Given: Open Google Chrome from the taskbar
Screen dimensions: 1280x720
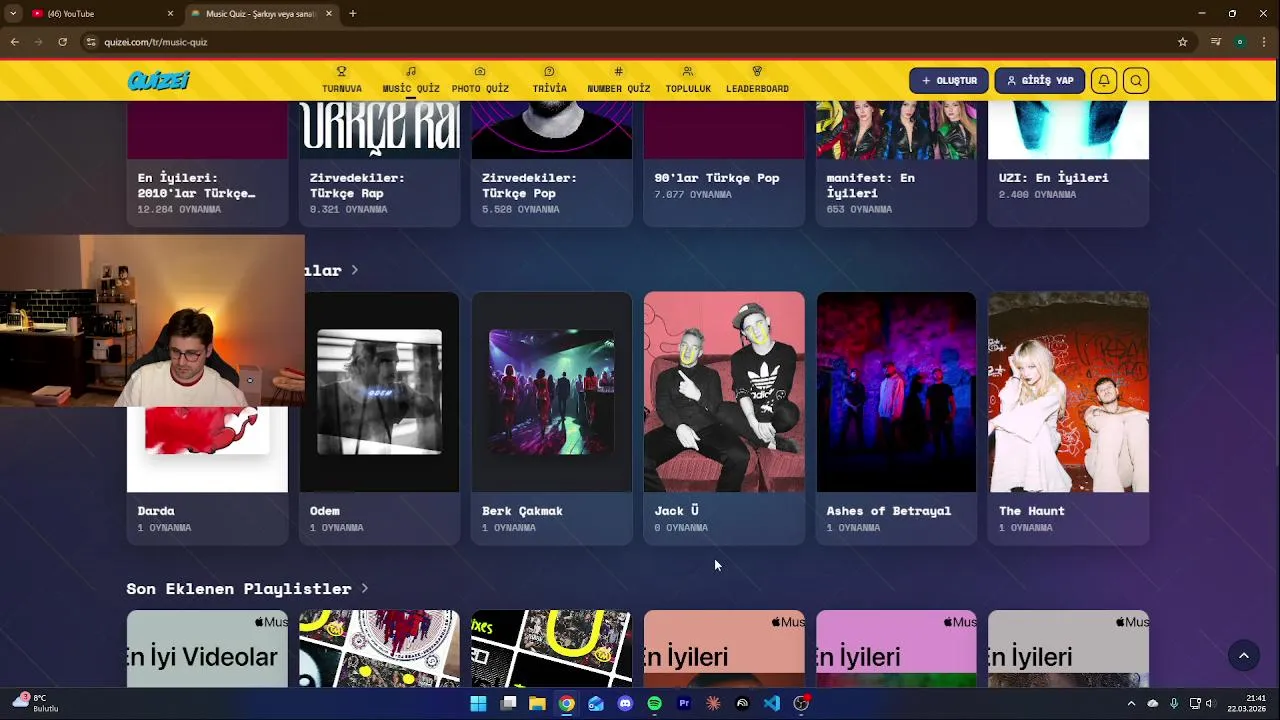Looking at the screenshot, I should (x=566, y=704).
